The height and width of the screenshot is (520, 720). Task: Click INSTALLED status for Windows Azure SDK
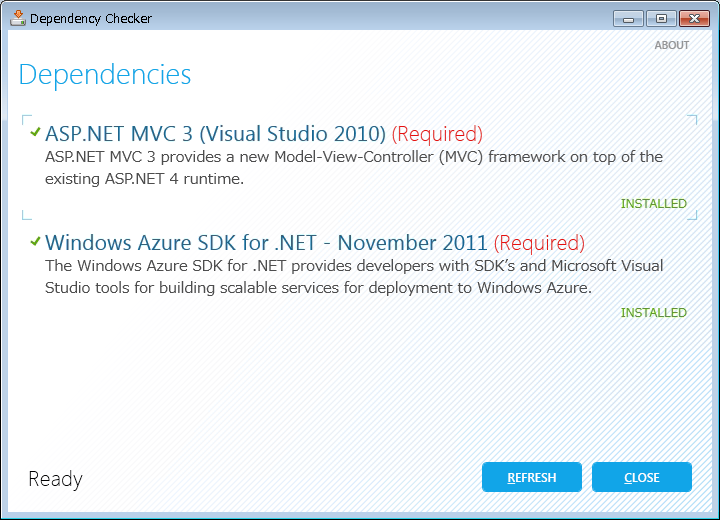[x=654, y=312]
